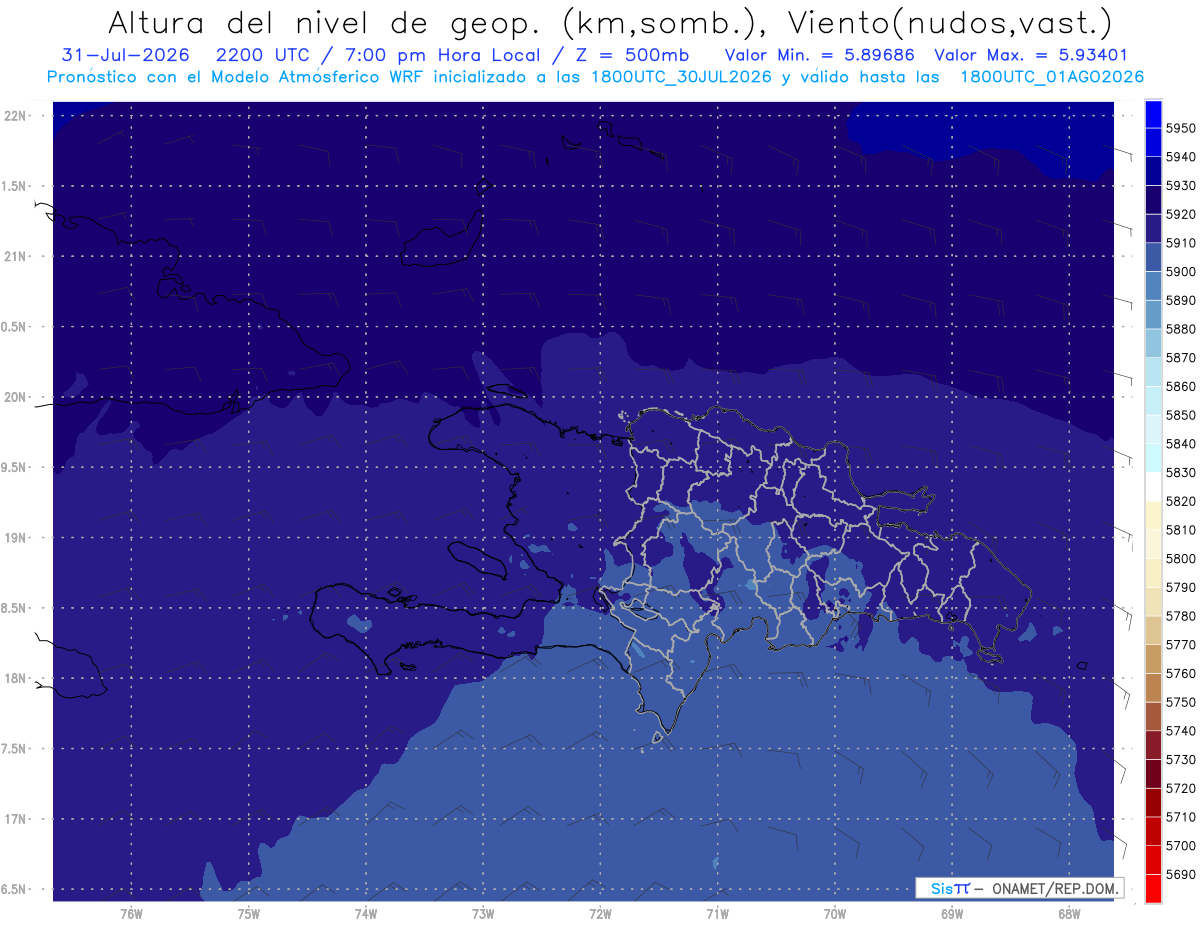Click the colorbar label '5950'
1200x927 pixels.
tap(1180, 128)
